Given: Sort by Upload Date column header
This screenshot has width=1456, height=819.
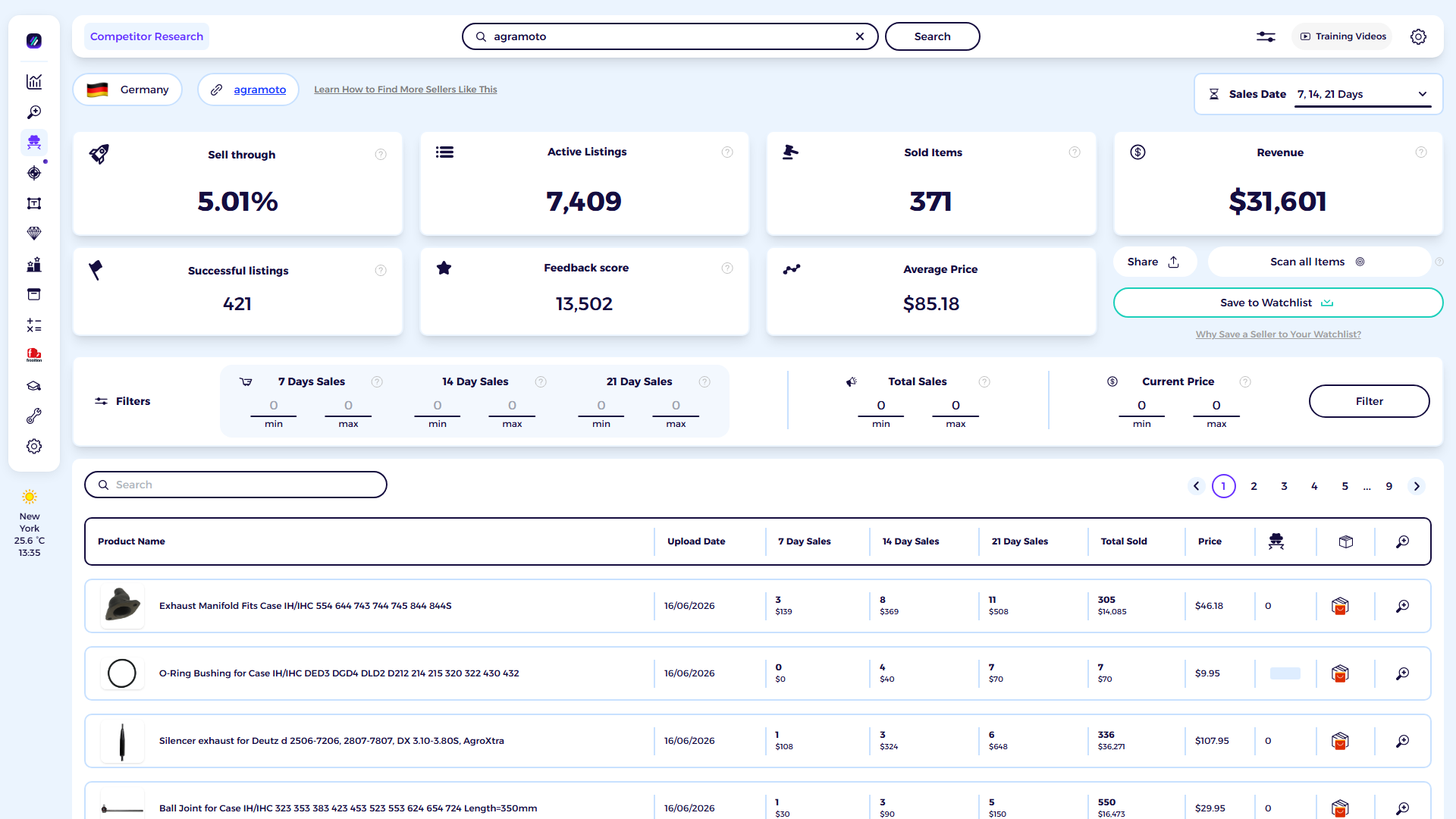Looking at the screenshot, I should click(x=696, y=541).
